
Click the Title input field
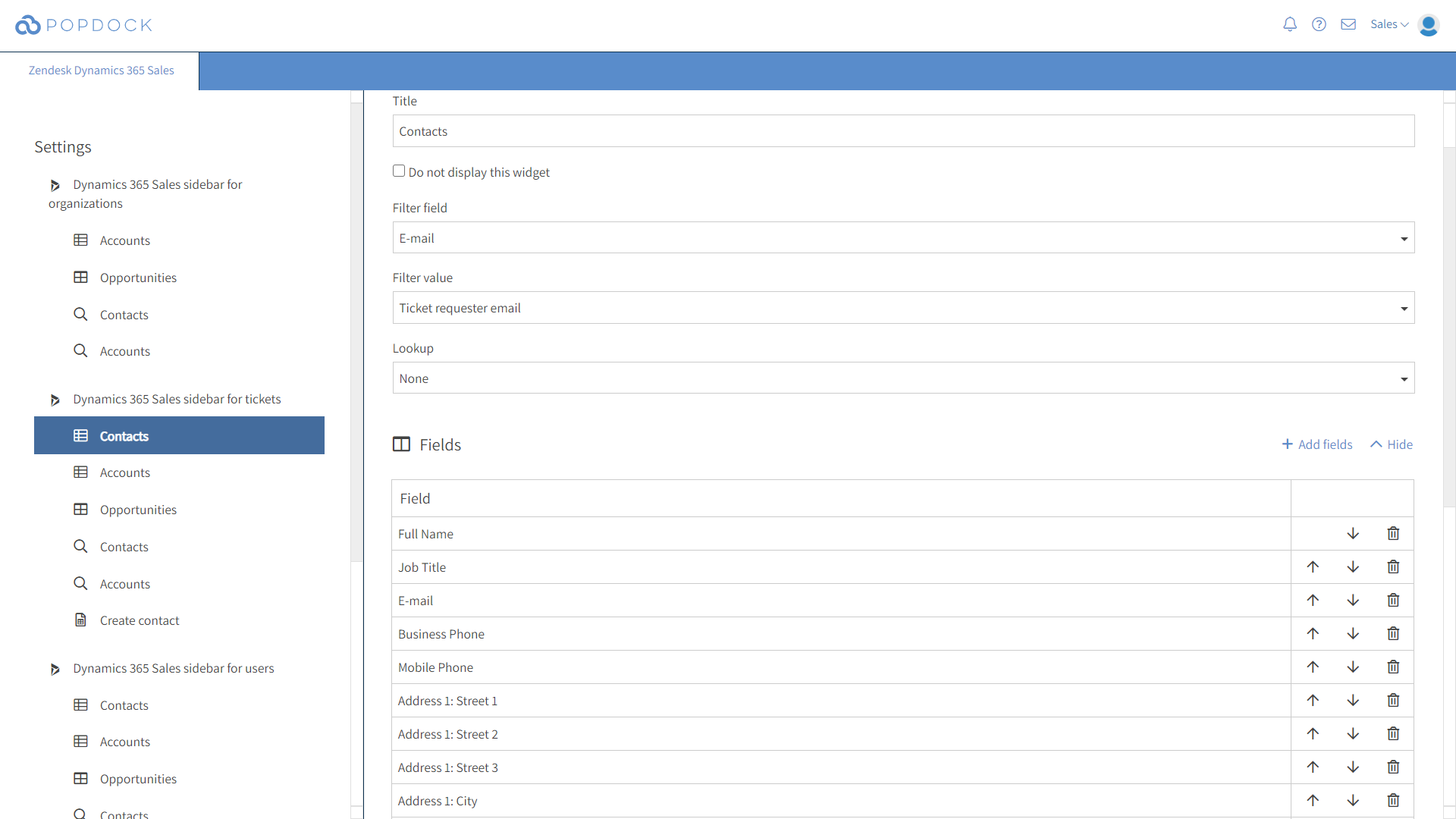coord(903,131)
